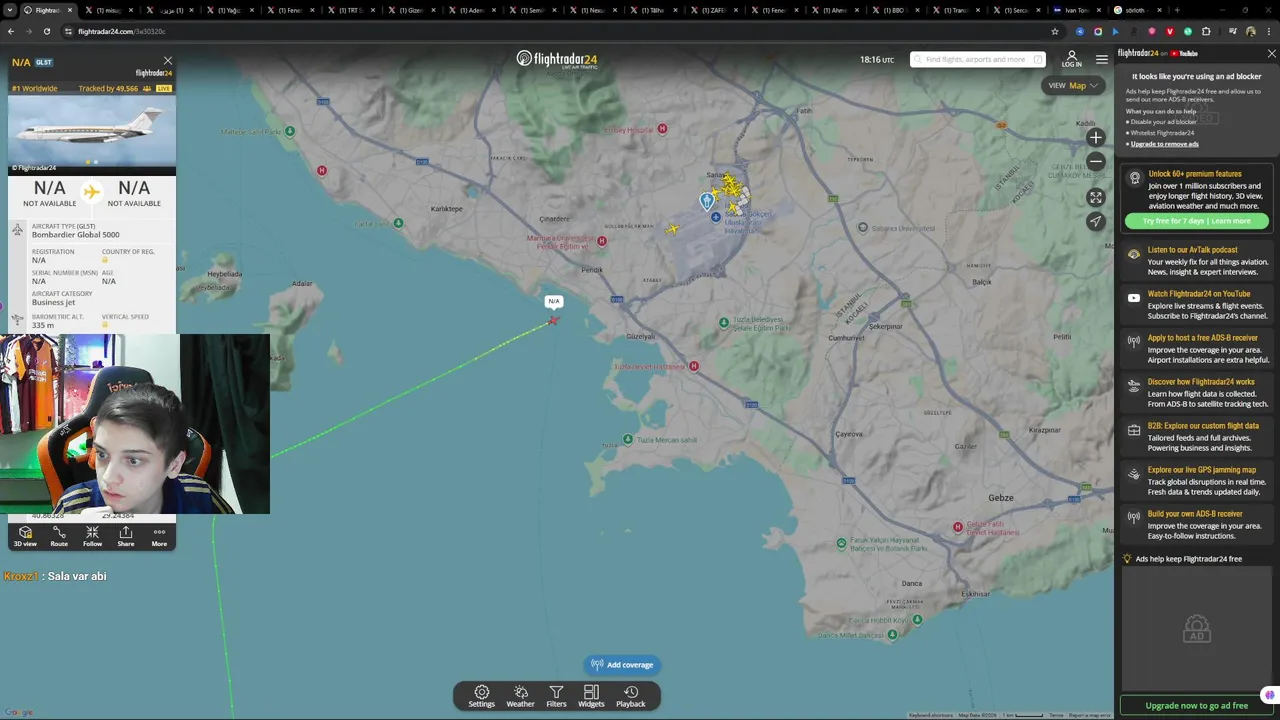The height and width of the screenshot is (720, 1280).
Task: Open flight Playback
Action: pos(631,696)
